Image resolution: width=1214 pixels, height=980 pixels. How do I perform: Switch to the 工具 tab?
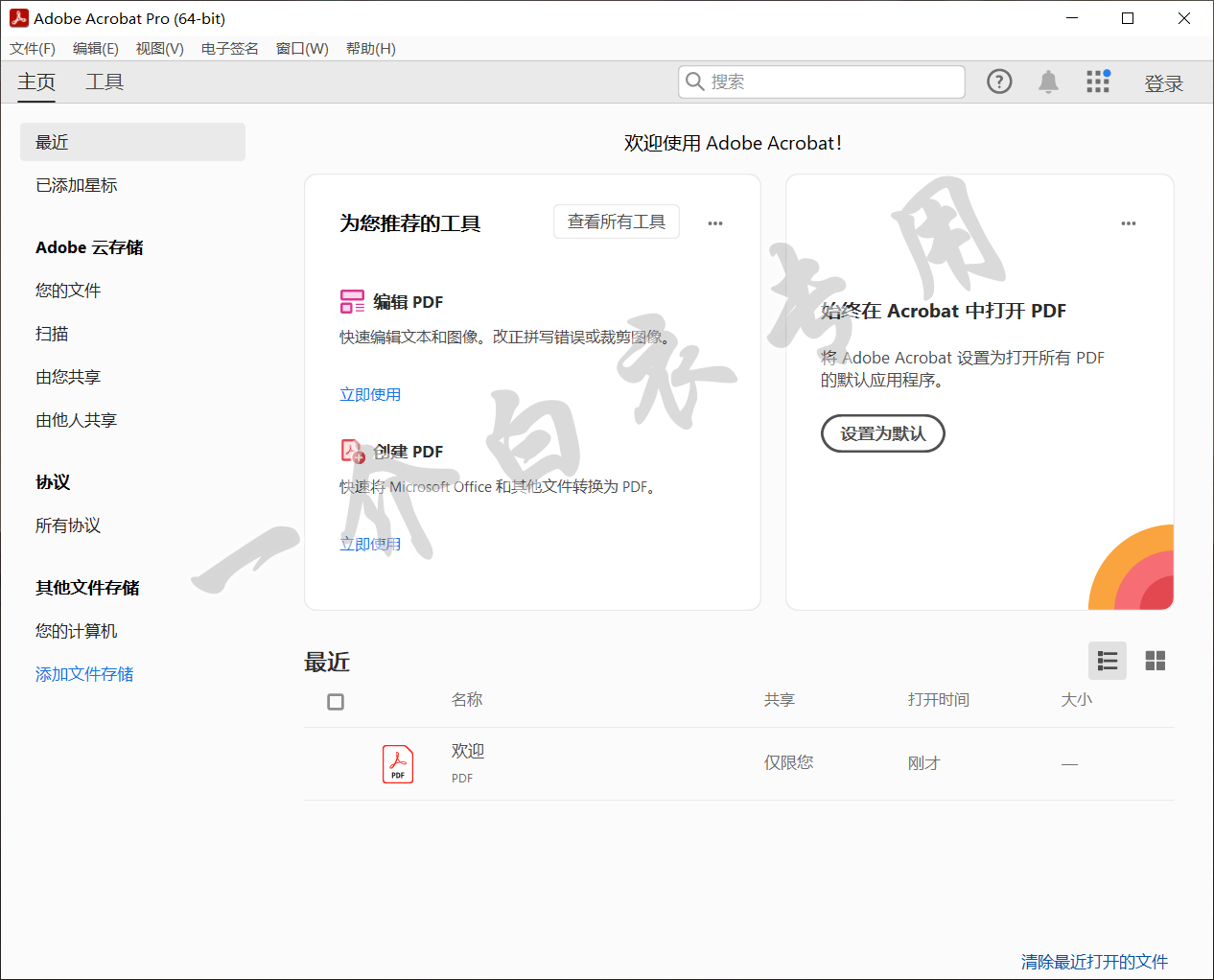tap(105, 82)
